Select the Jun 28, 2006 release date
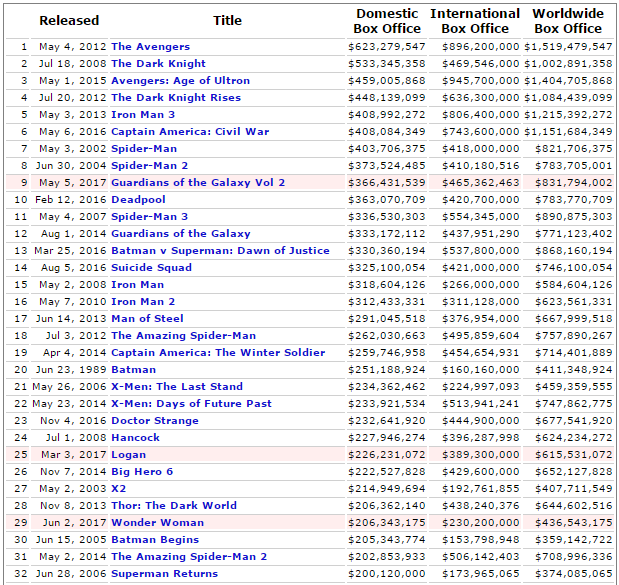Screen dimensions: 619x585 coord(71,573)
